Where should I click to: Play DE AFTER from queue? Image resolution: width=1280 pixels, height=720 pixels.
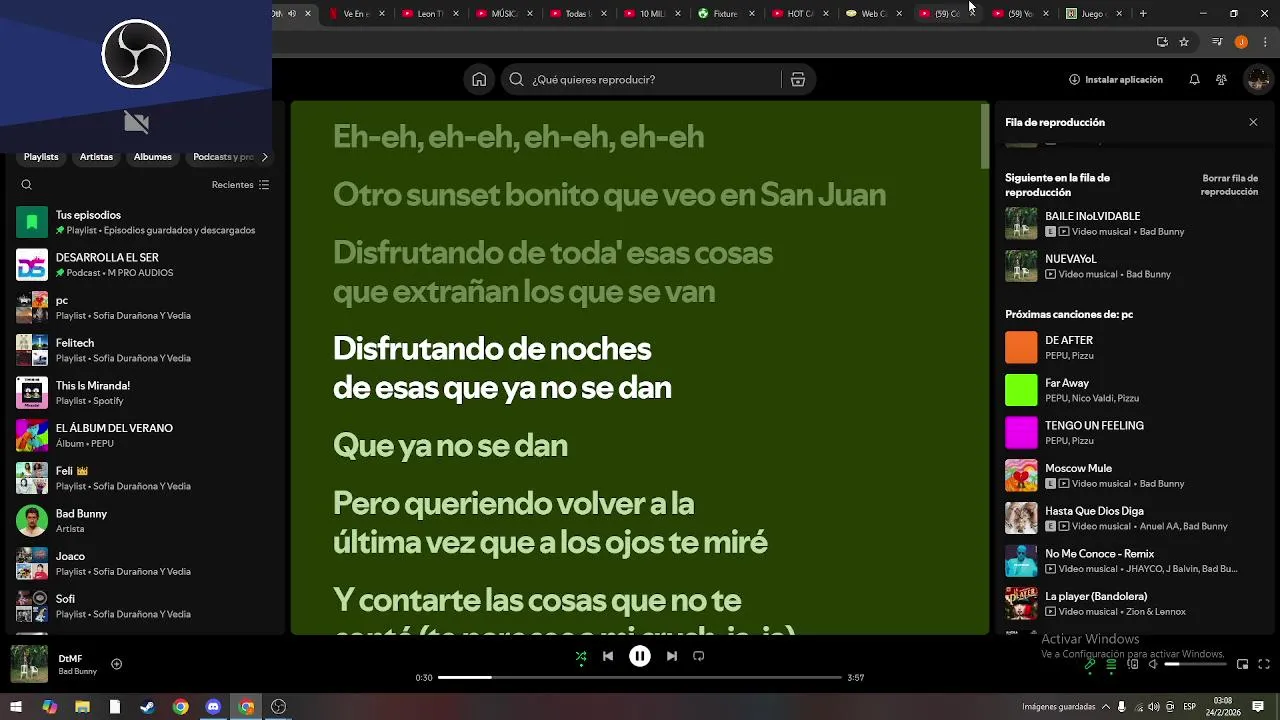click(x=1133, y=348)
